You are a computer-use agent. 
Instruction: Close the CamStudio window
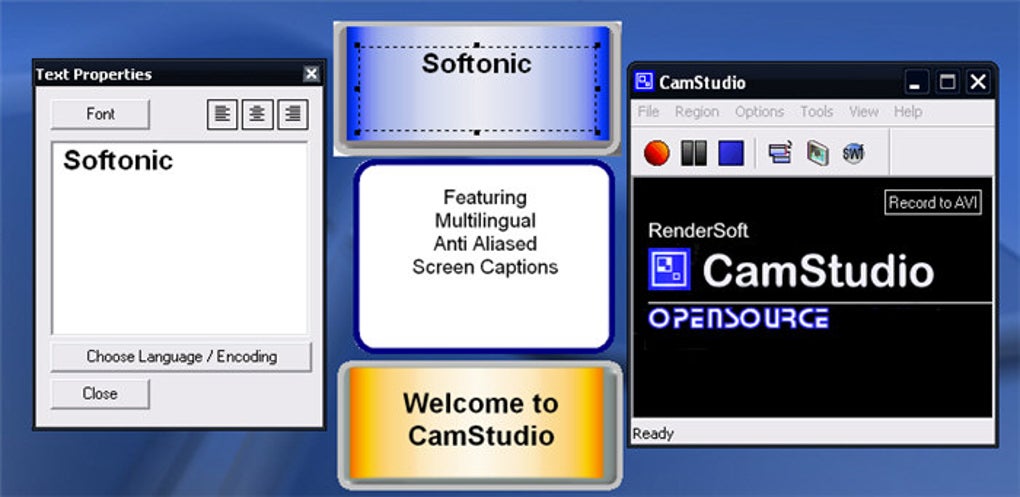[x=978, y=82]
